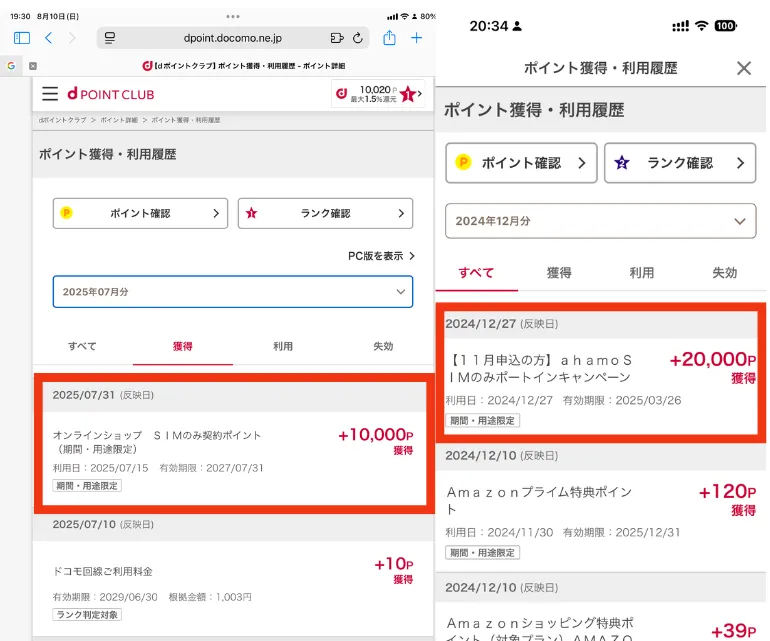This screenshot has width=770, height=641.
Task: Close the current tab with x icon
Action: [33, 66]
